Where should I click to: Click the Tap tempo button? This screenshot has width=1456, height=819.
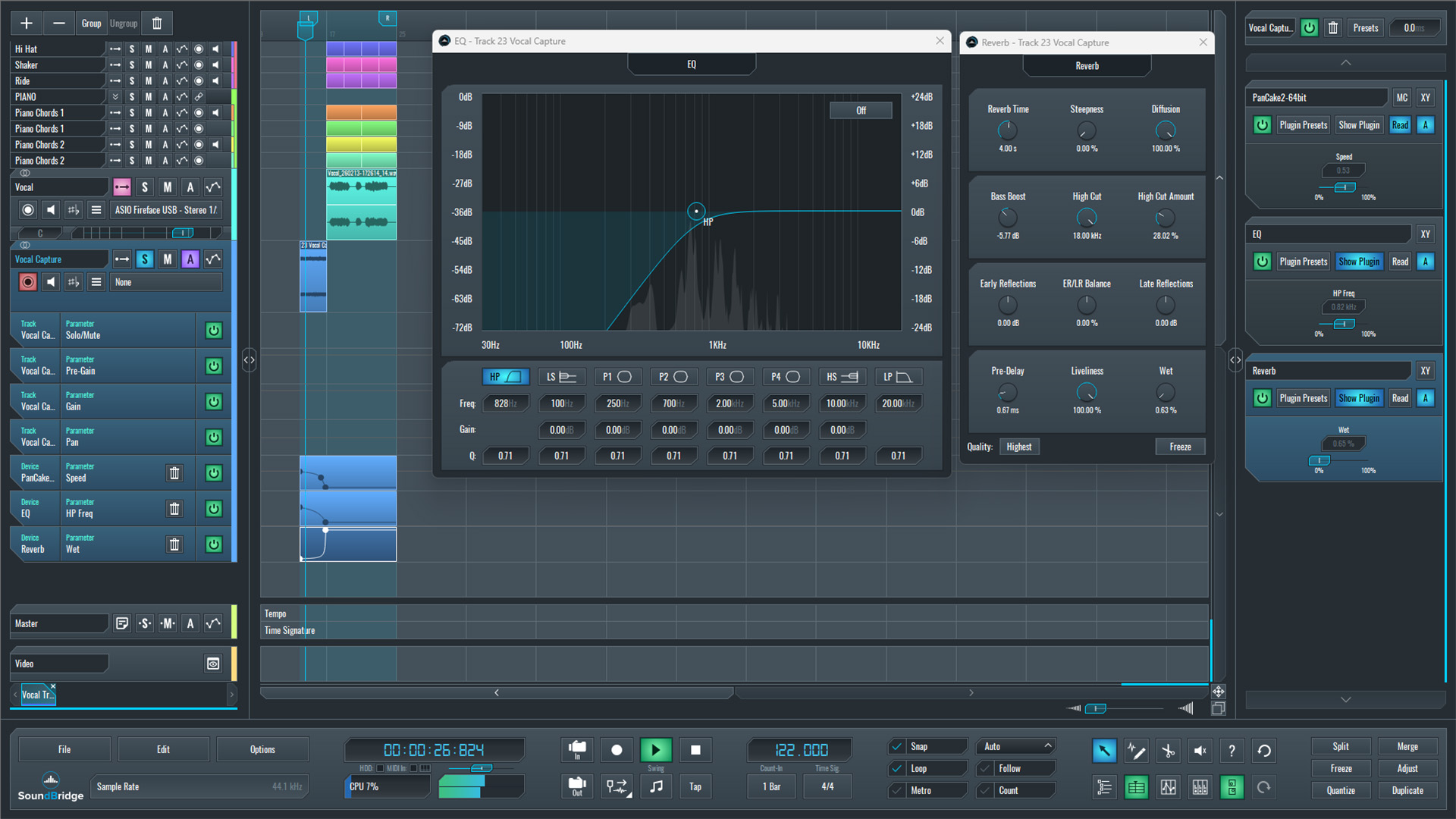point(695,786)
